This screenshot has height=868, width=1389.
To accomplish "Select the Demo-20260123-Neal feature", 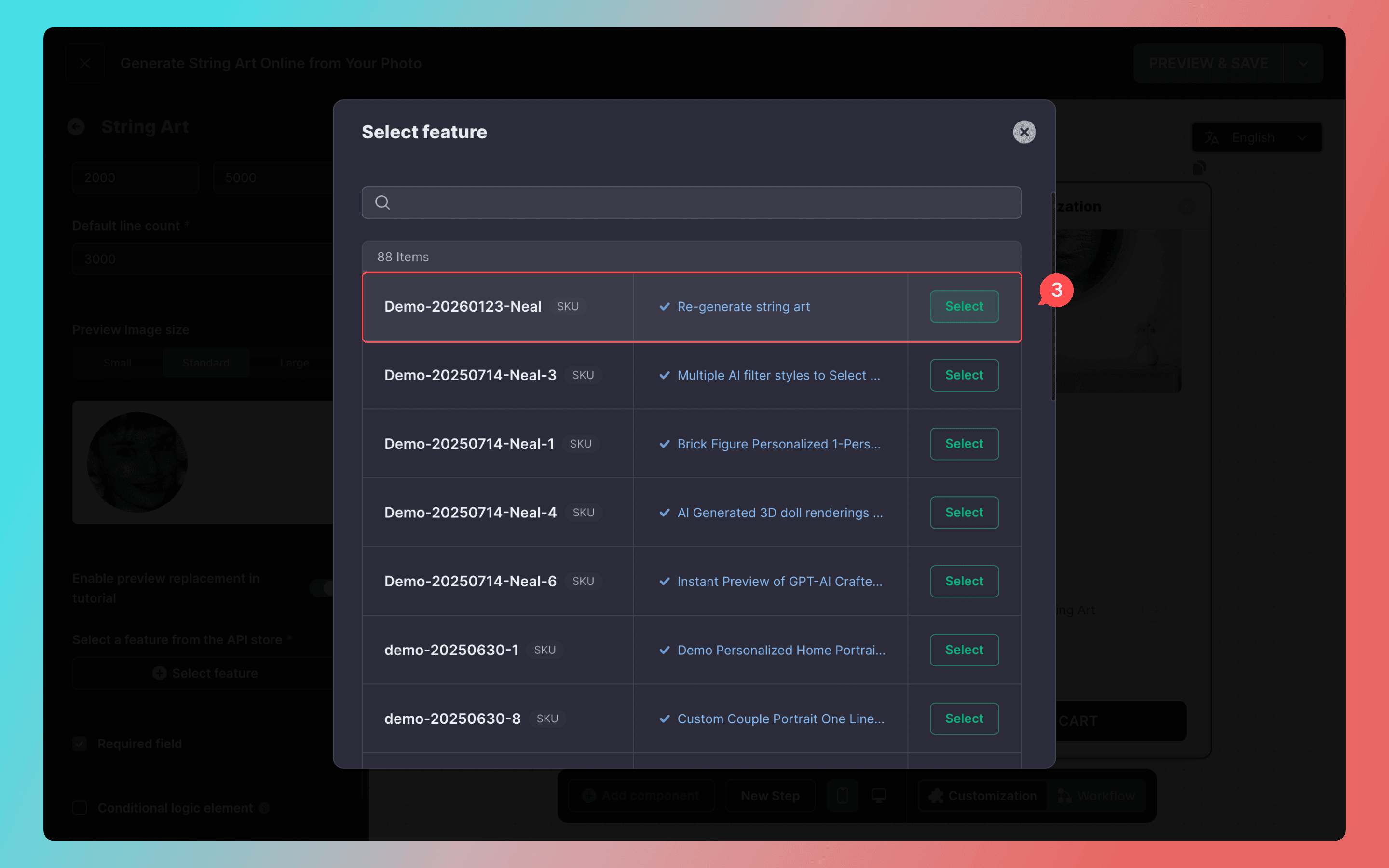I will point(964,307).
